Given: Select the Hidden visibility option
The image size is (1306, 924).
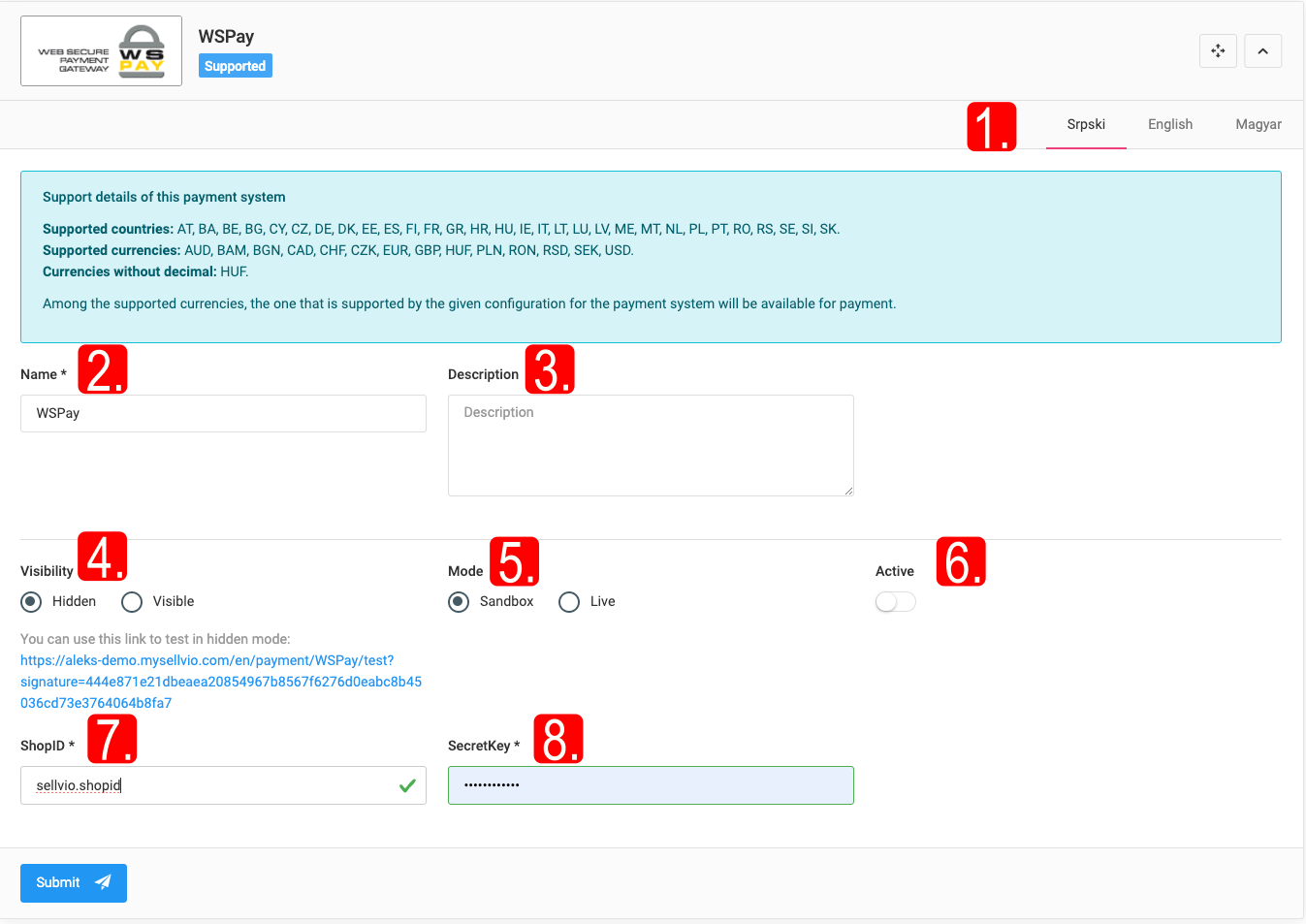Looking at the screenshot, I should pyautogui.click(x=32, y=602).
